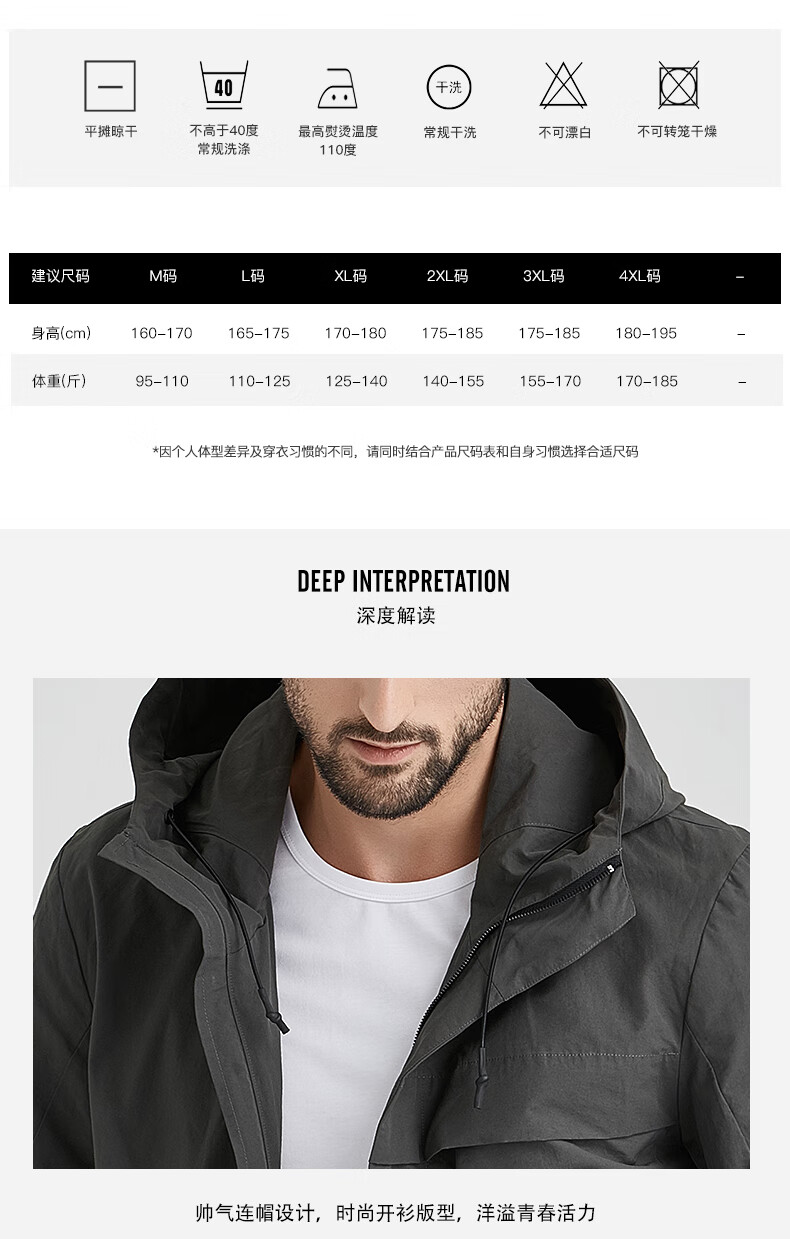Click the do not bleach triangle icon

tap(564, 85)
